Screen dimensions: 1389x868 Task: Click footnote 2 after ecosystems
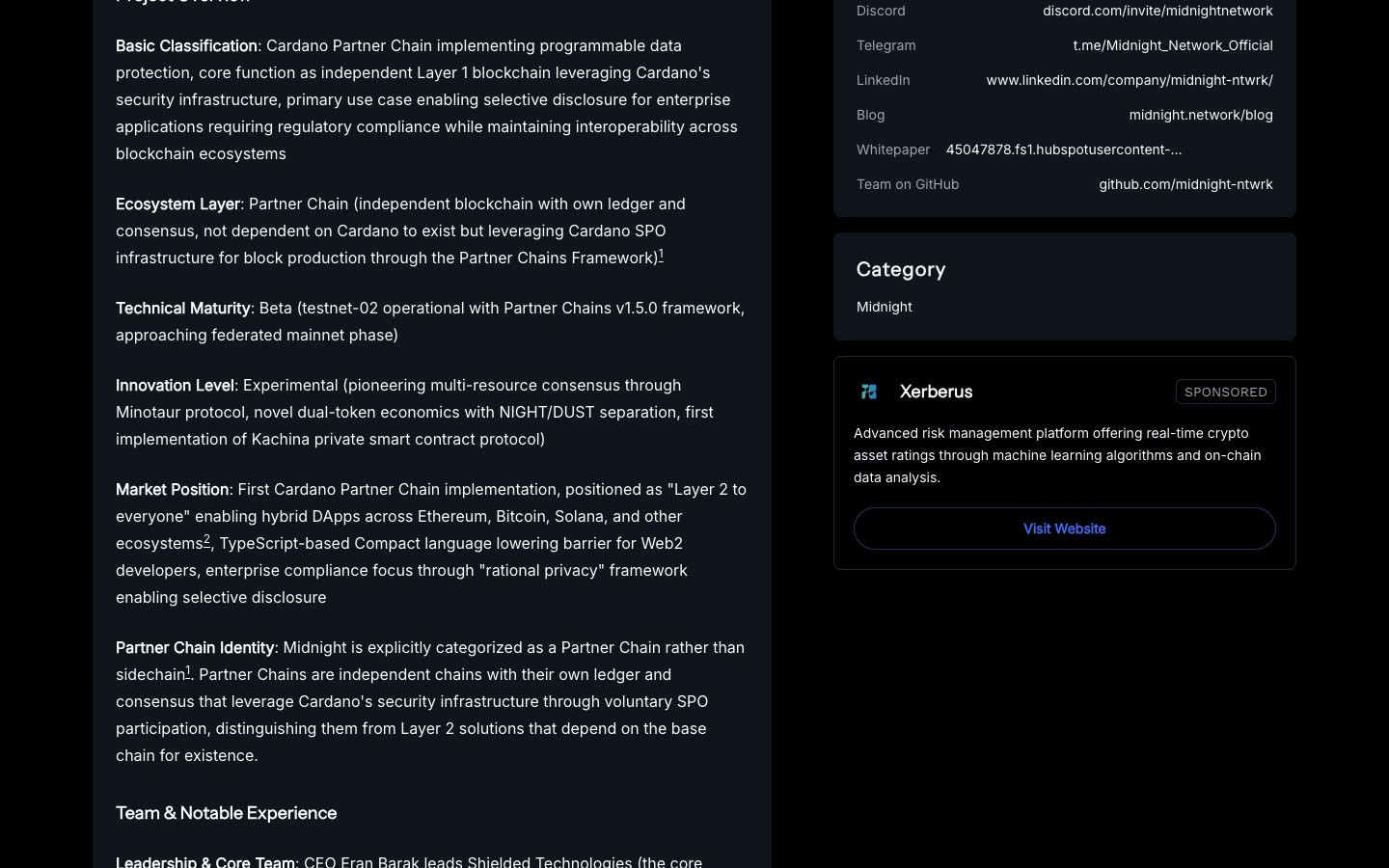tap(206, 539)
